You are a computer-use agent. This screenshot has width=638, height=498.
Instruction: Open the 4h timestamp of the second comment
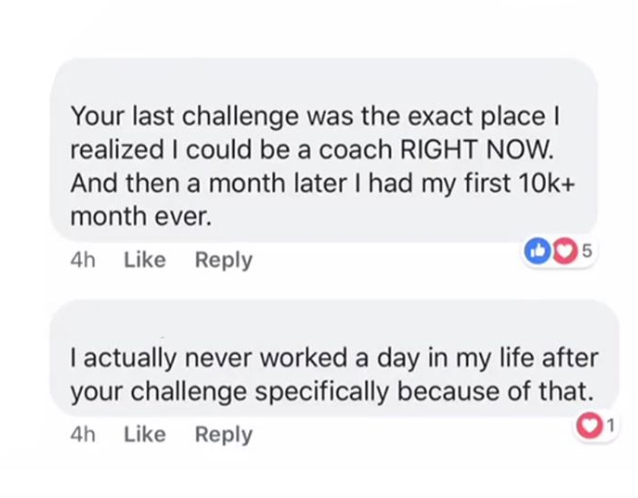tap(83, 435)
